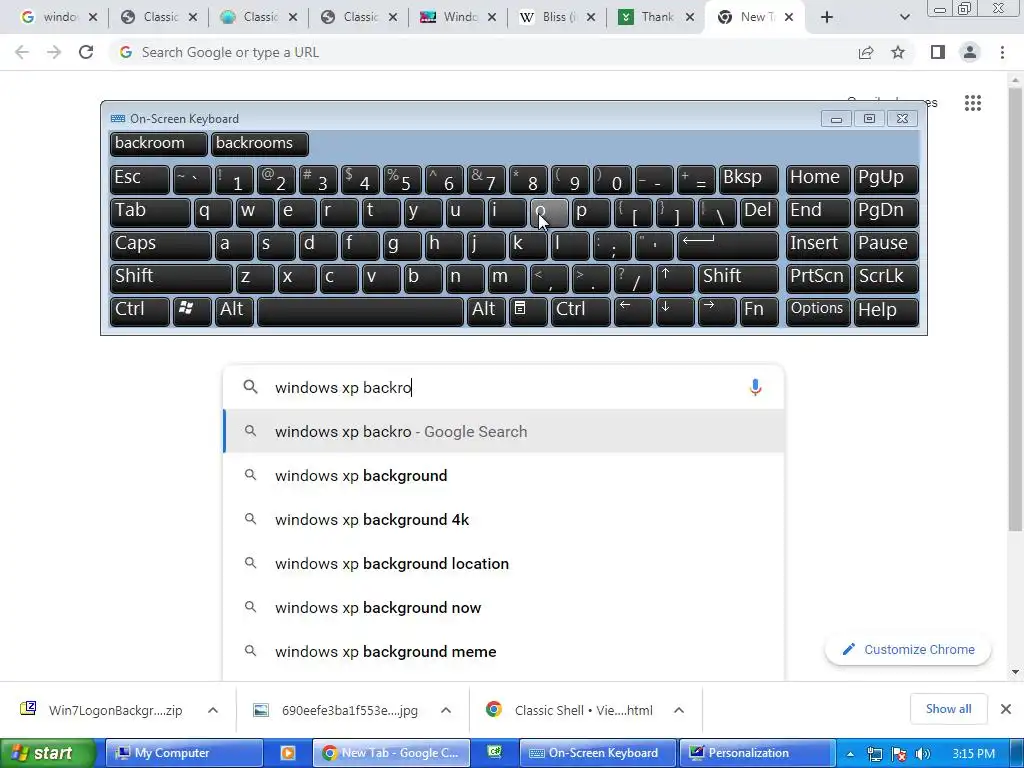Toggle the right Alt key on On-Screen Keyboard
This screenshot has height=768, width=1024.
point(487,311)
